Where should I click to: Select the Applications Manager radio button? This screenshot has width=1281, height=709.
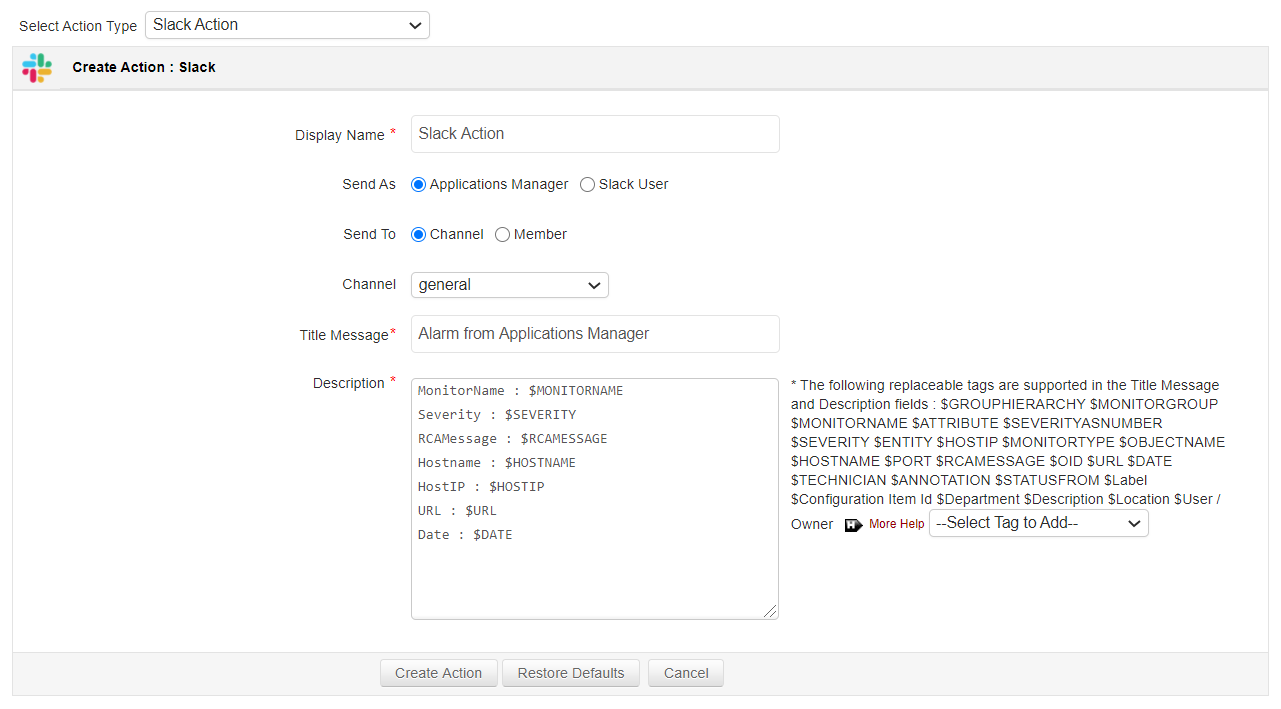(418, 185)
